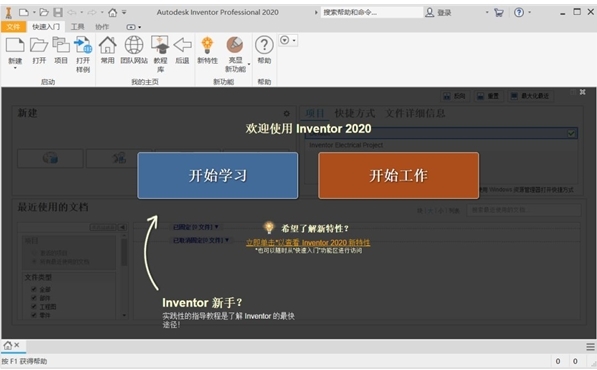
Task: Open the customize quick access toolbar dropdown
Action: [x=124, y=13]
